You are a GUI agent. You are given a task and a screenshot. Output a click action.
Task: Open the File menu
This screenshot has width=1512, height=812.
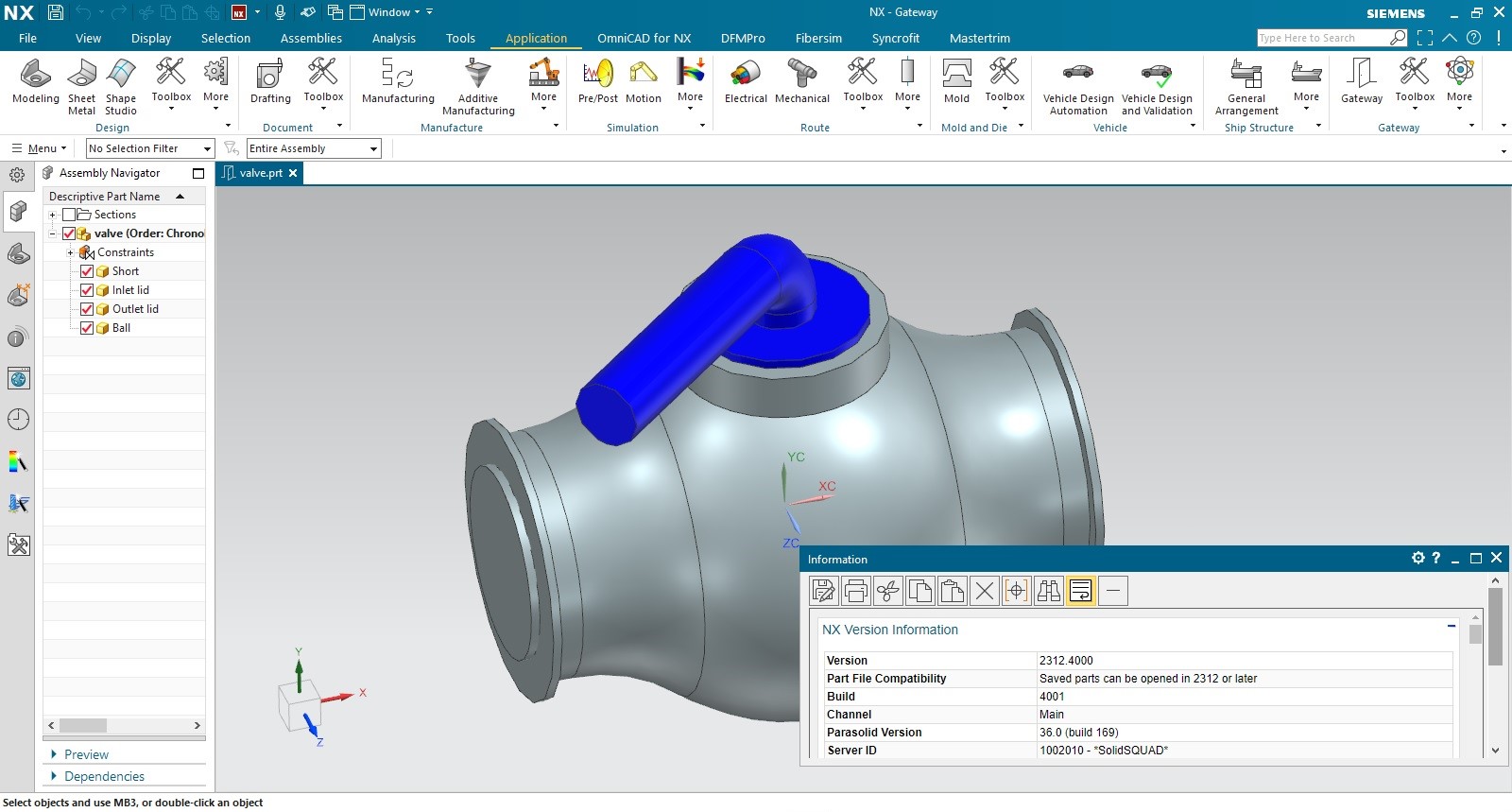tap(27, 38)
